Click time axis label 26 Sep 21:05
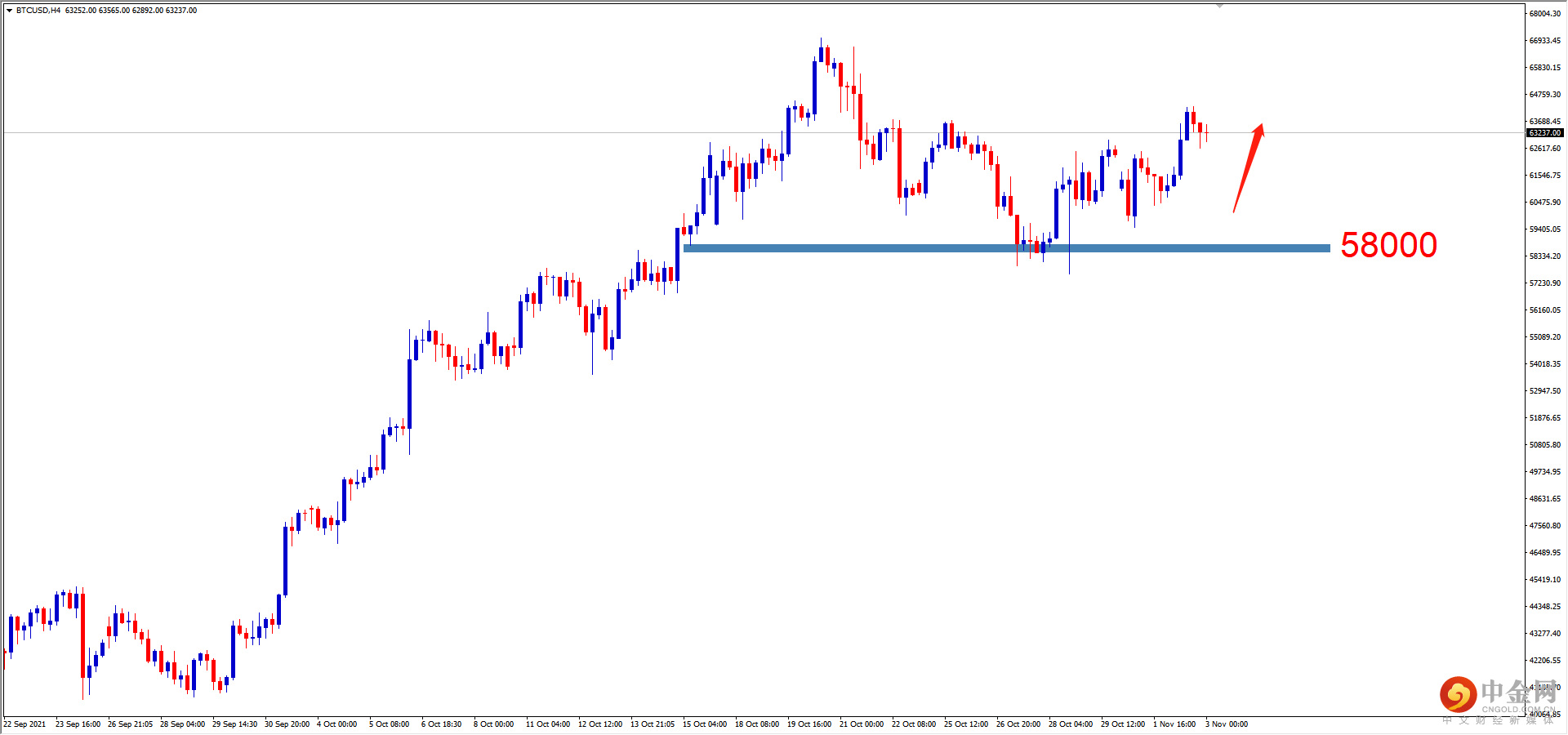 [x=130, y=724]
